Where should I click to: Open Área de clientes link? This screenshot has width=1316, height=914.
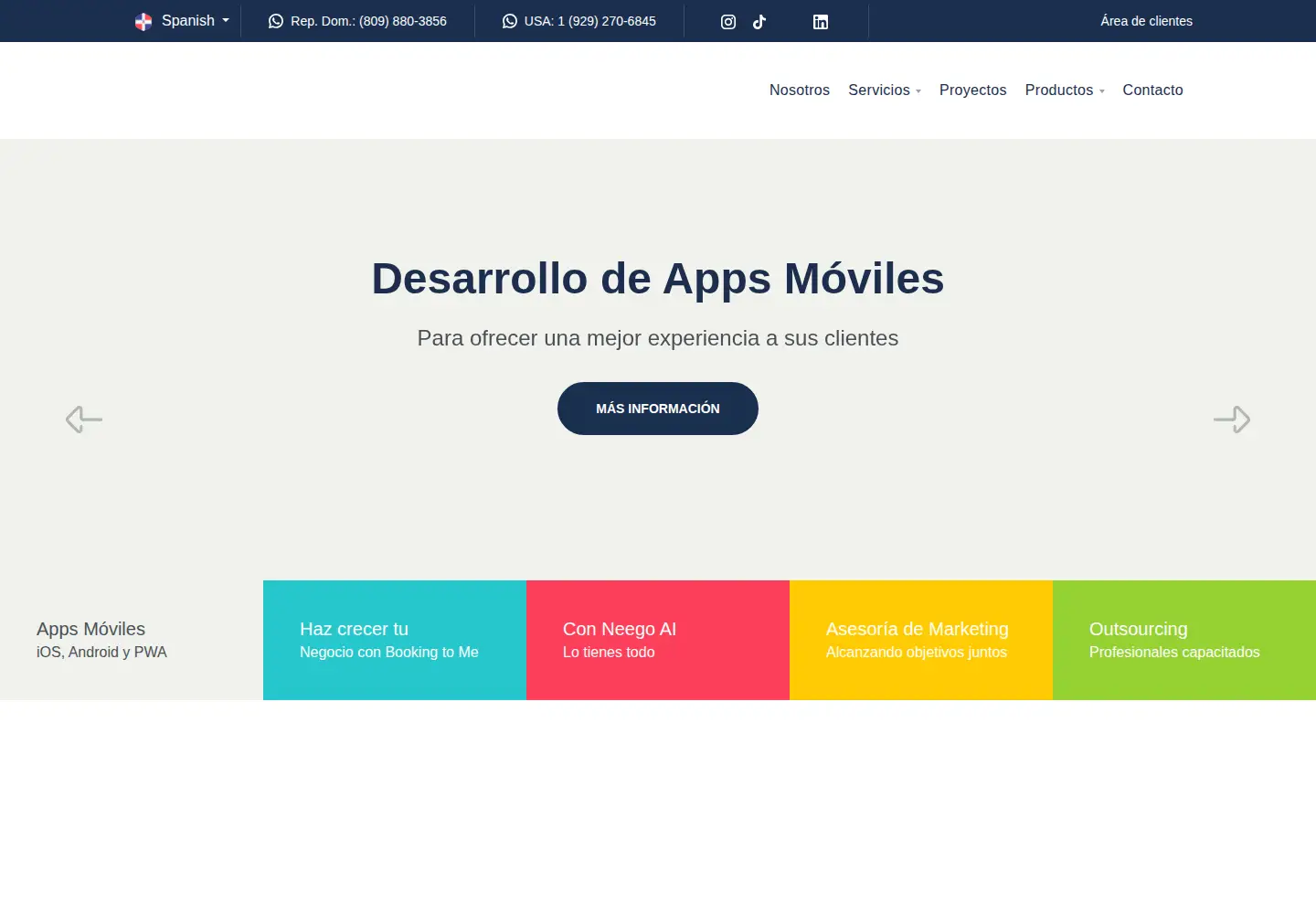tap(1146, 21)
